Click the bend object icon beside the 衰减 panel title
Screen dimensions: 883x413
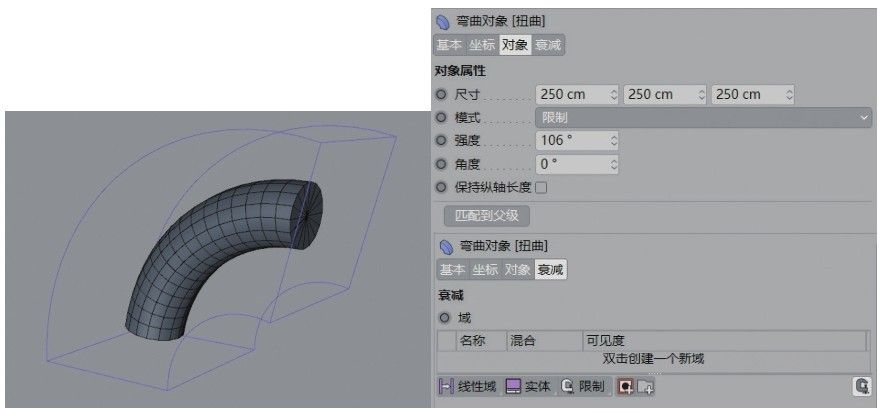click(x=446, y=247)
